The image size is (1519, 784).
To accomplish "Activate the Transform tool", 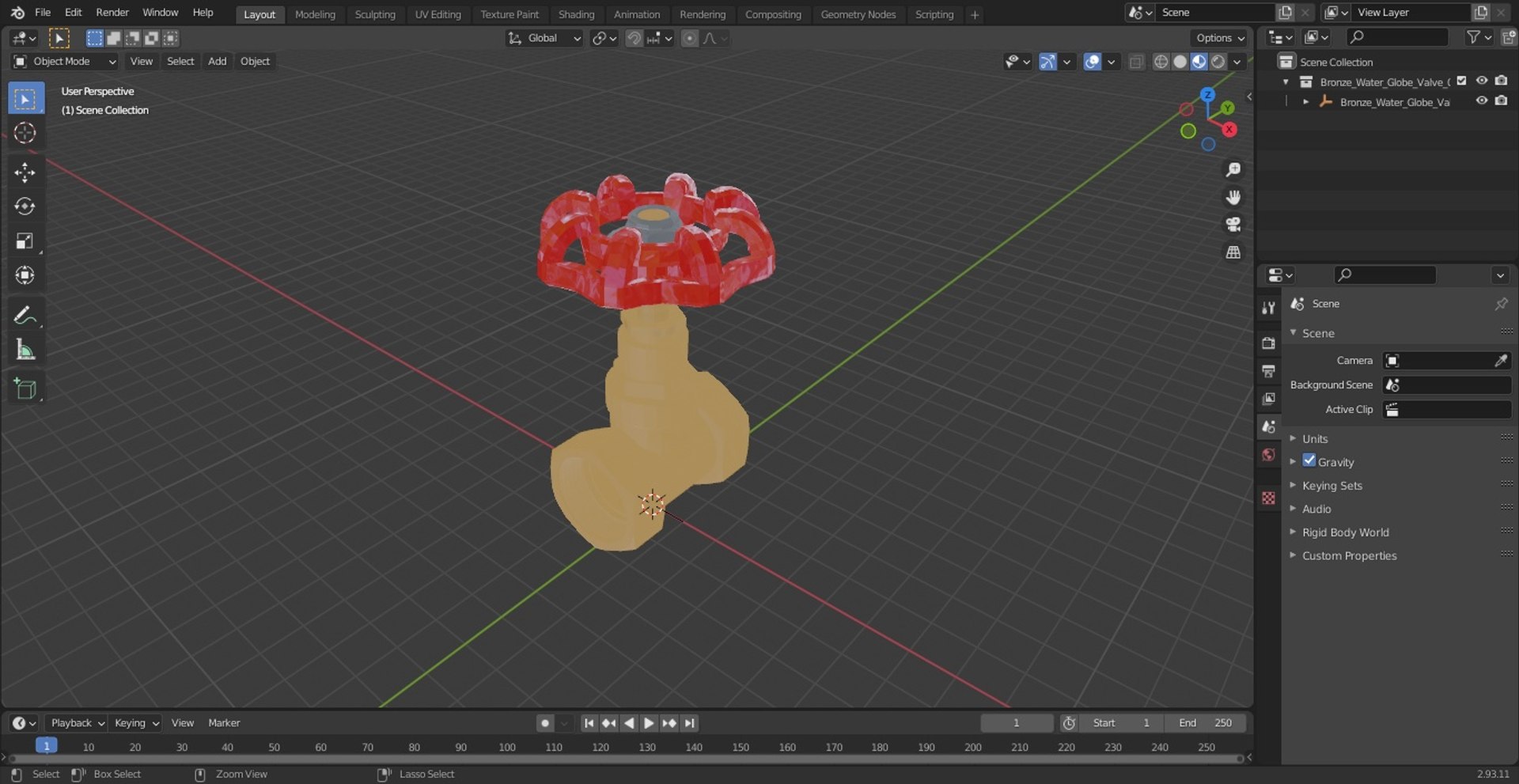I will [25, 275].
